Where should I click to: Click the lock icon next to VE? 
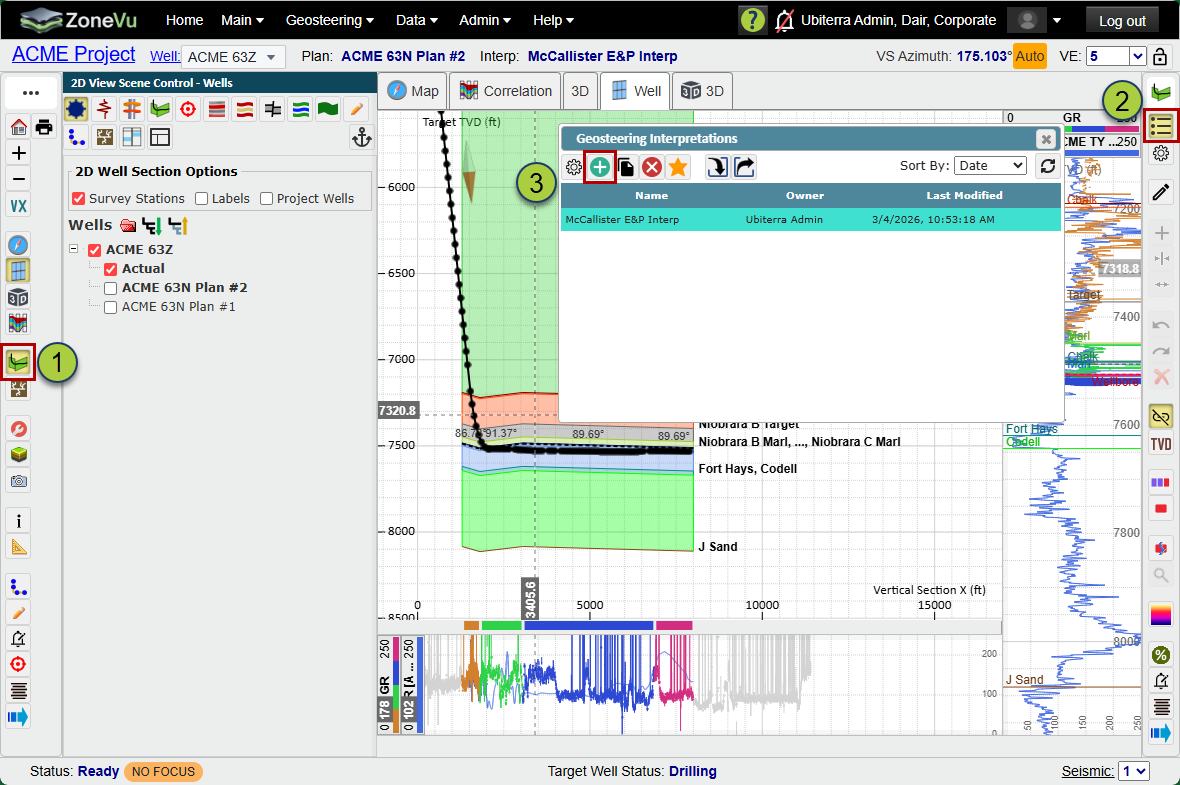(1160, 56)
